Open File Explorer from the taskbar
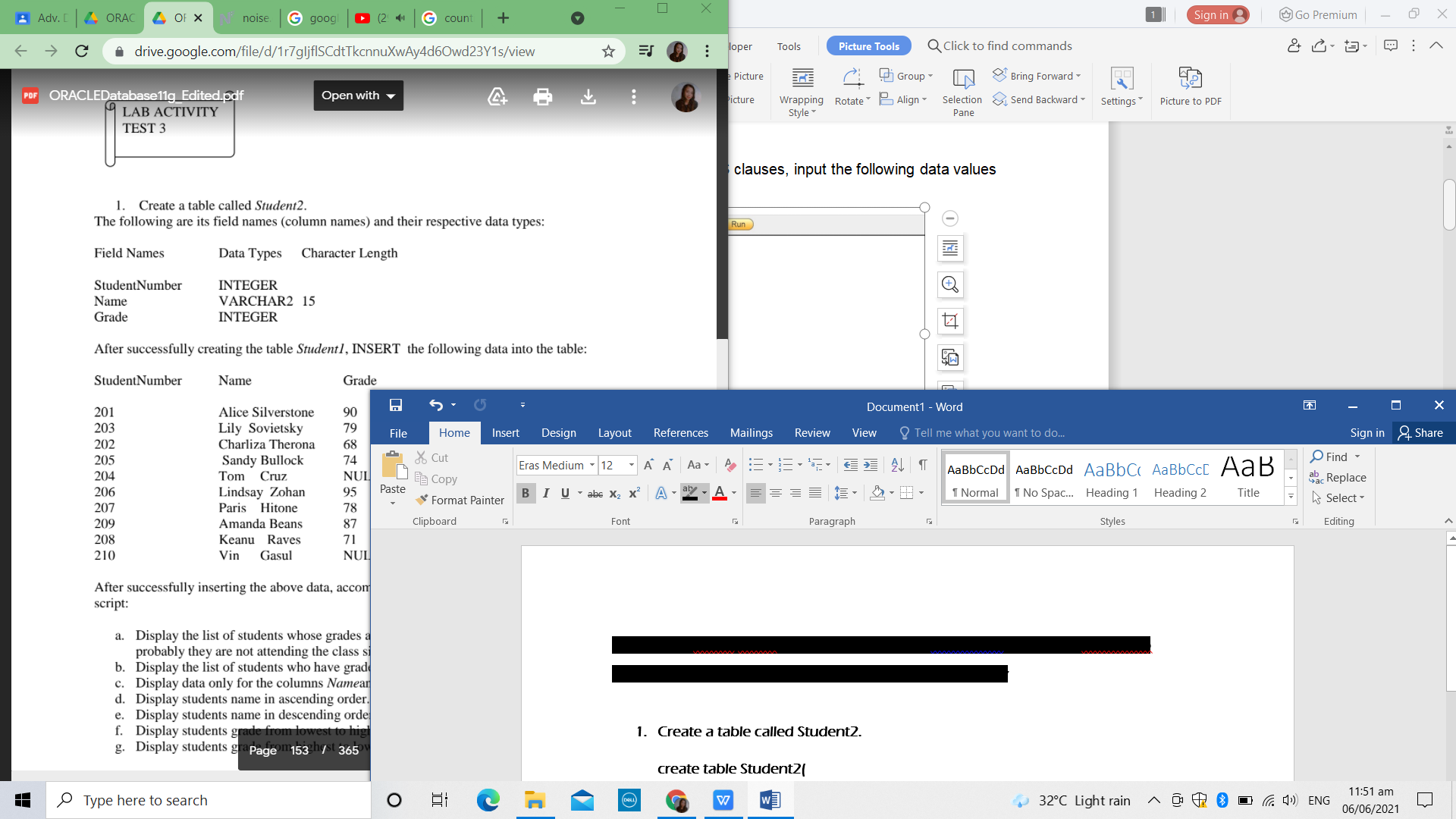The width and height of the screenshot is (1456, 819). point(535,800)
